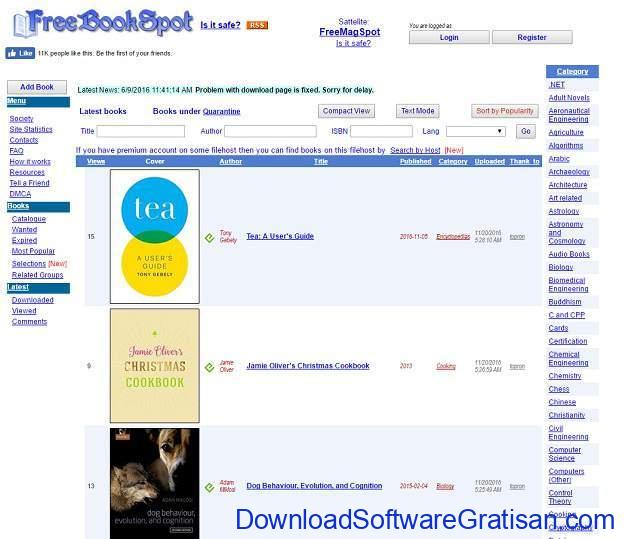Image resolution: width=625 pixels, height=539 pixels.
Task: Open 'Dog Behaviour, Evolution, and Cognition' link
Action: click(x=314, y=486)
